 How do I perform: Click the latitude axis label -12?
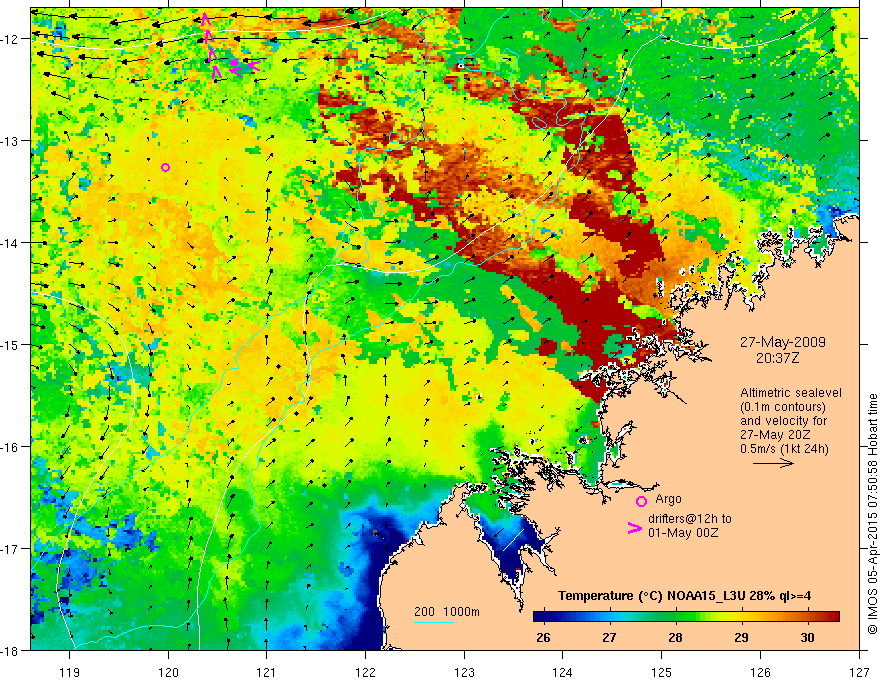10,39
